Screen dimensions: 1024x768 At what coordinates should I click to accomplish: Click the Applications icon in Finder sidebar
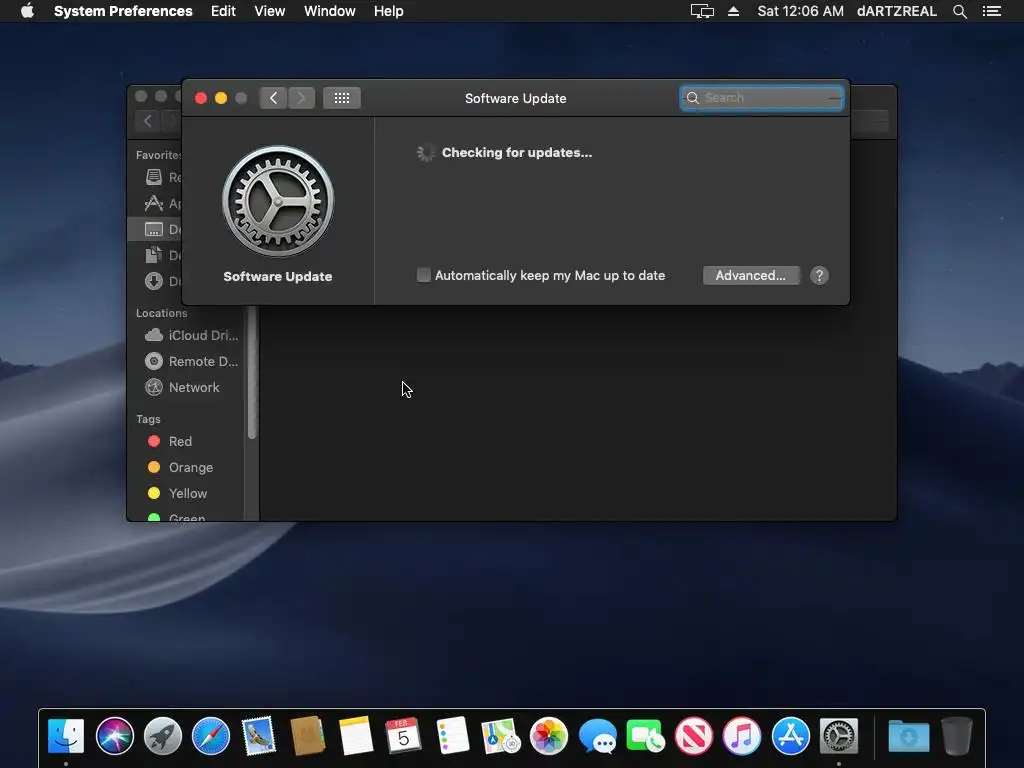(153, 203)
